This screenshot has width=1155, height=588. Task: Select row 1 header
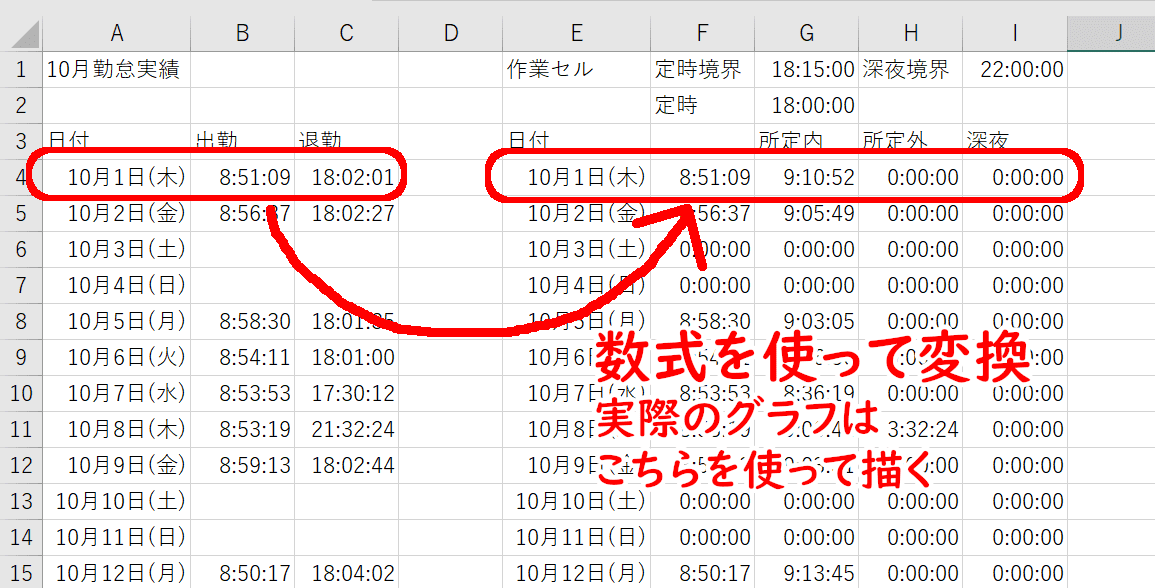click(21, 70)
